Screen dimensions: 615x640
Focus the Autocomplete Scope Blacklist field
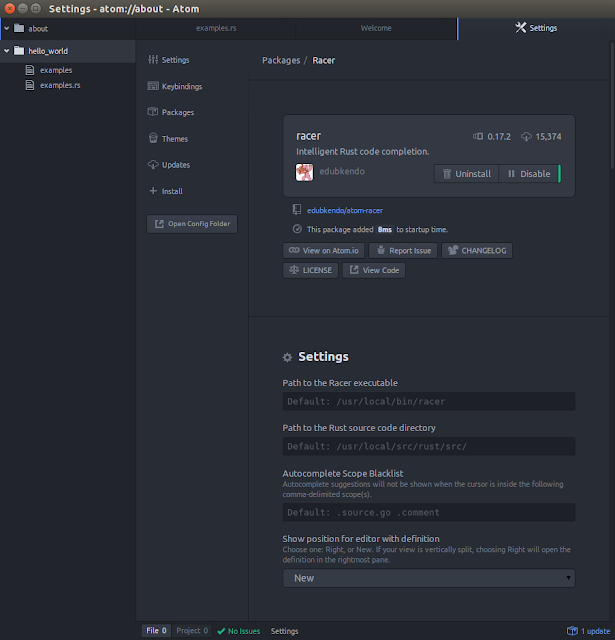(x=429, y=512)
